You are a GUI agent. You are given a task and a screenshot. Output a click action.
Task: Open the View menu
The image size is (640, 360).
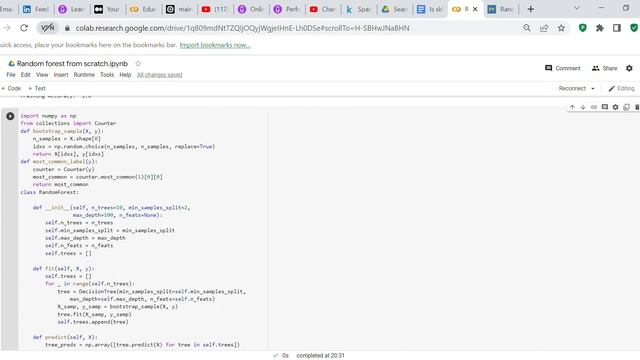42,75
